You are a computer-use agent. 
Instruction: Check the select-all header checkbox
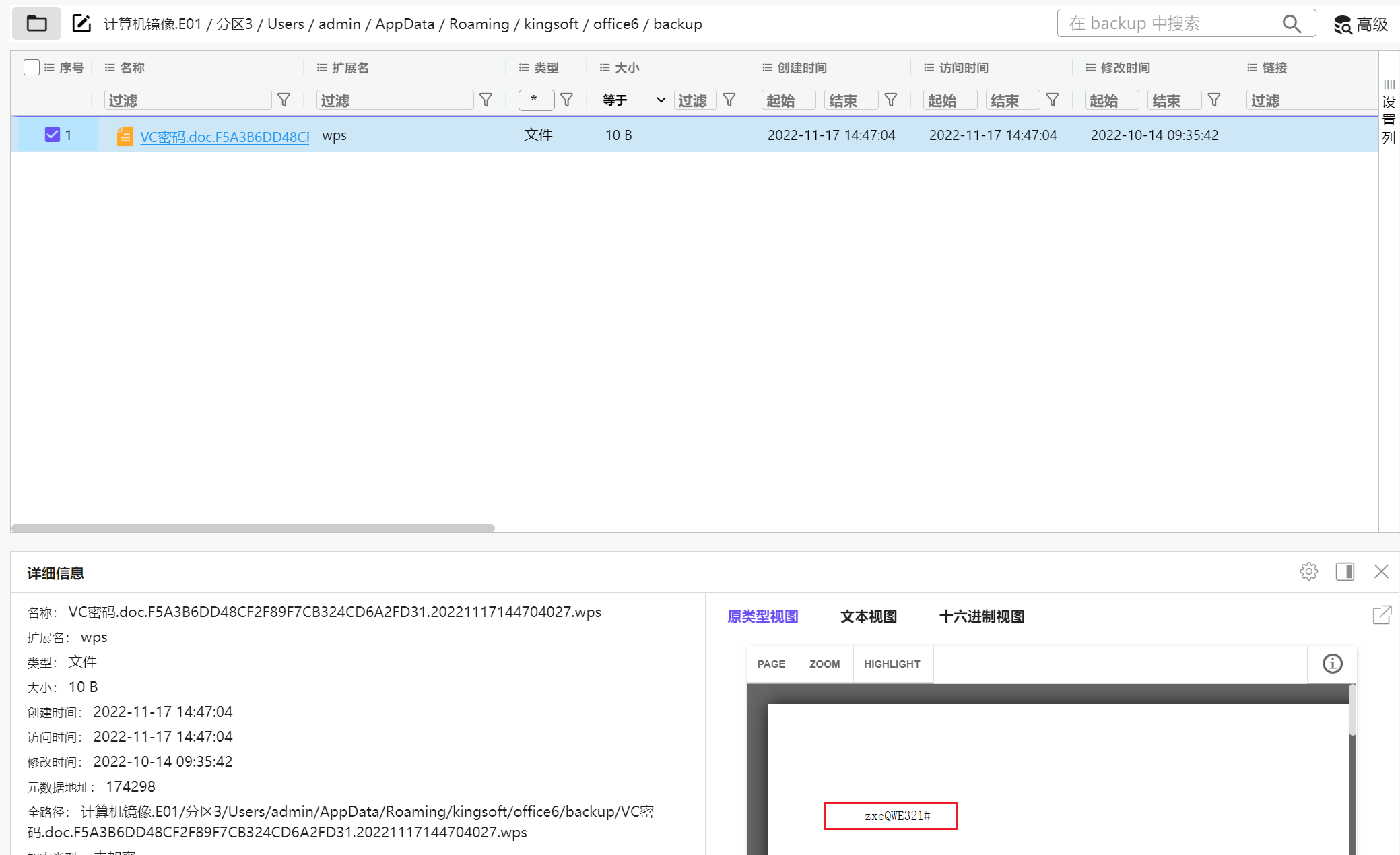31,67
